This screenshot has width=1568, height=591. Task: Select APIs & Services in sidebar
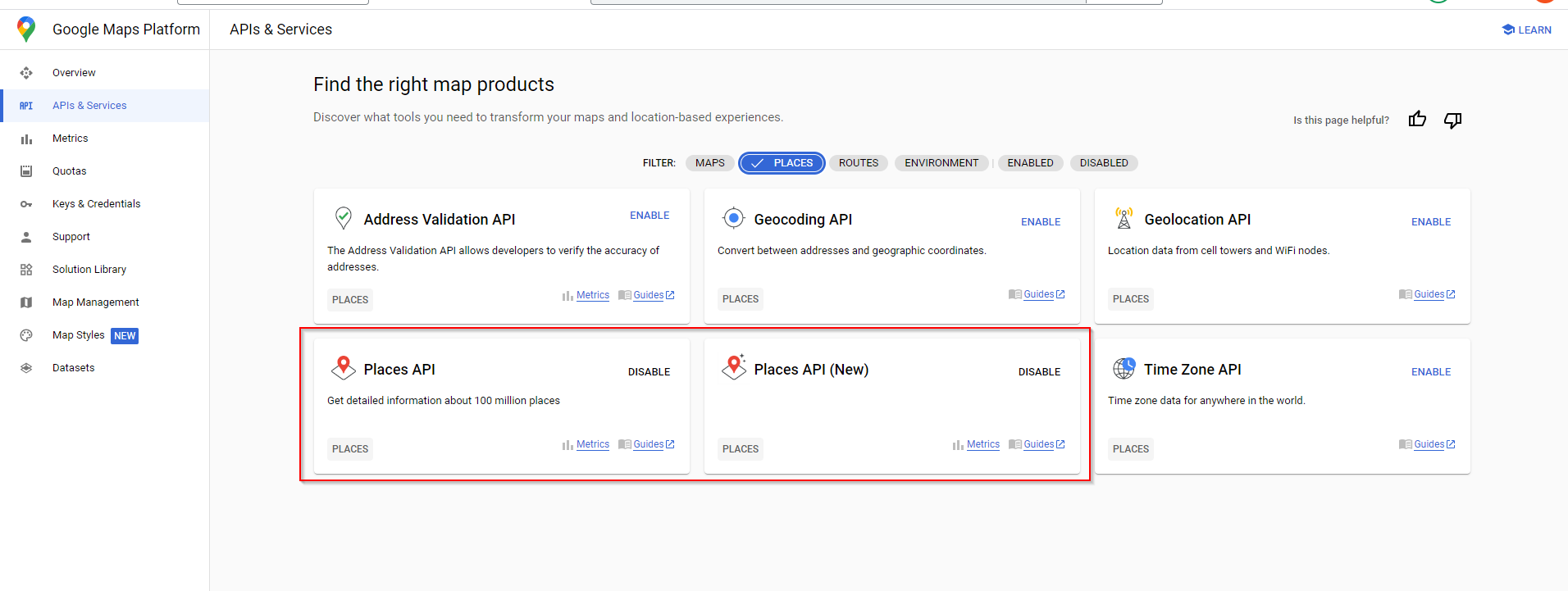coord(89,106)
